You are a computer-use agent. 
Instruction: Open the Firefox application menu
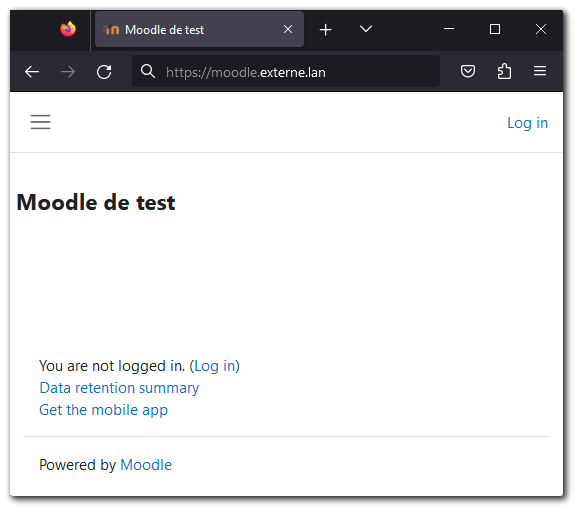[540, 71]
